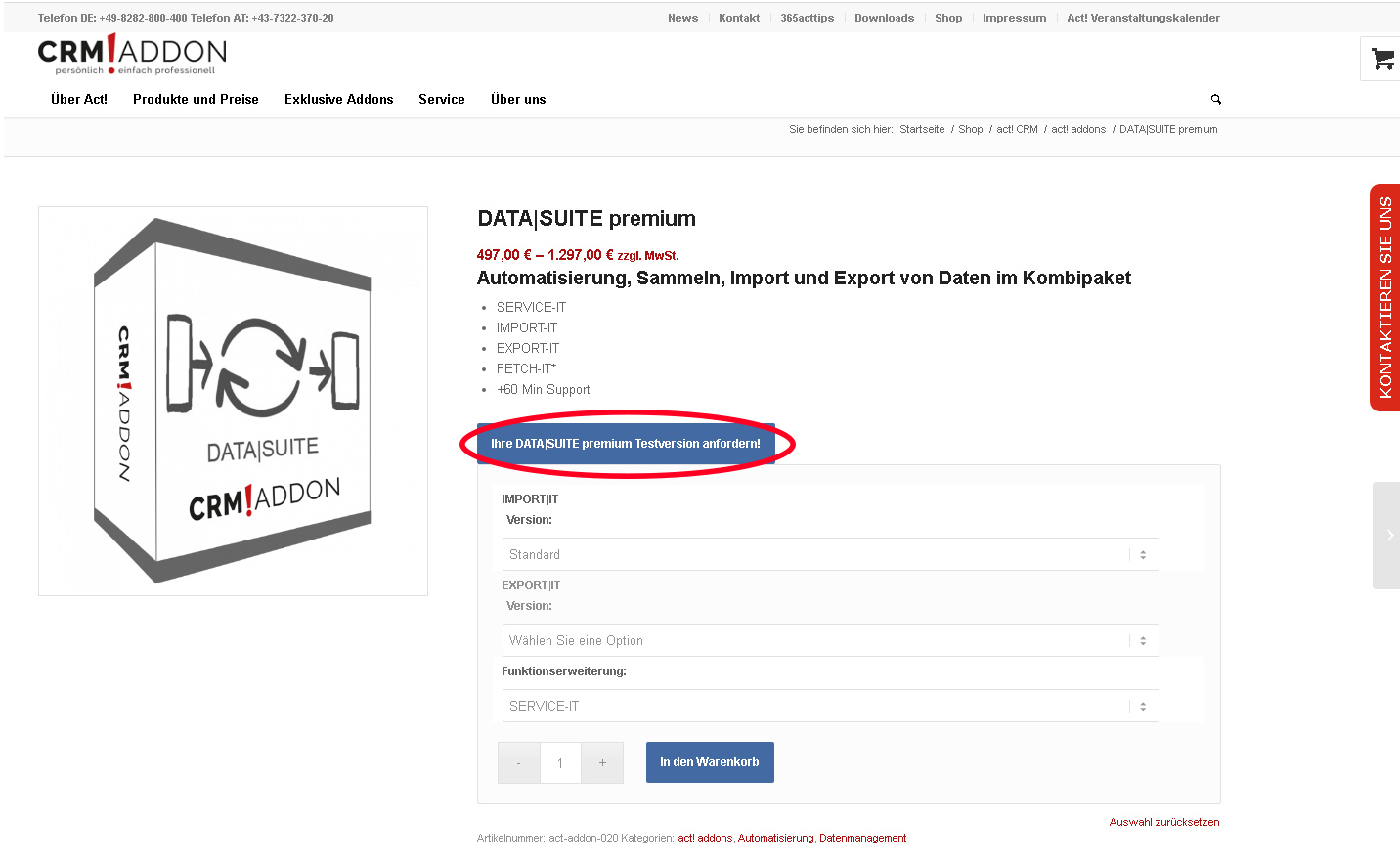Go to Shop in breadcrumb
Image resolution: width=1400 pixels, height=864 pixels.
[x=971, y=129]
